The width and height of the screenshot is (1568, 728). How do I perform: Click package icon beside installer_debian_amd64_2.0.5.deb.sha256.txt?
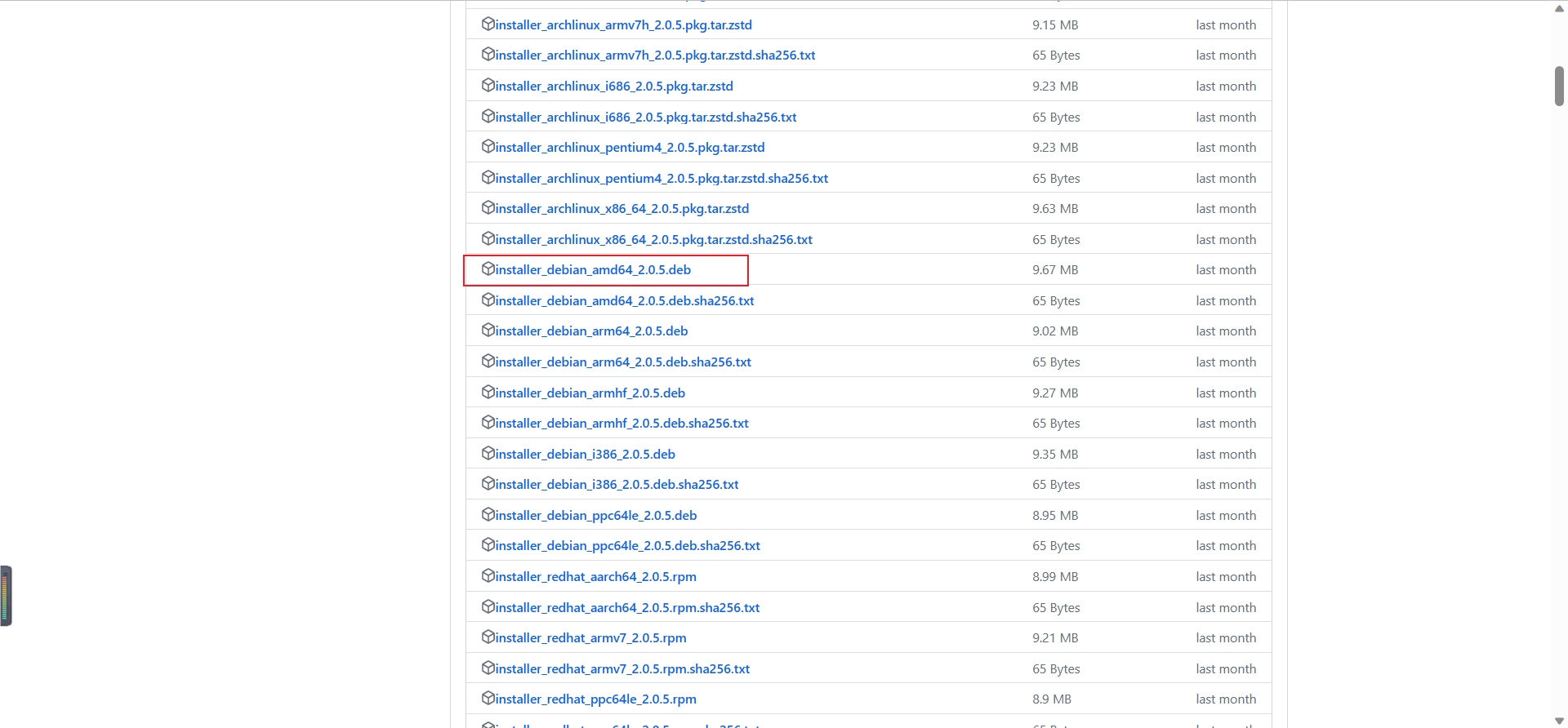coord(488,300)
